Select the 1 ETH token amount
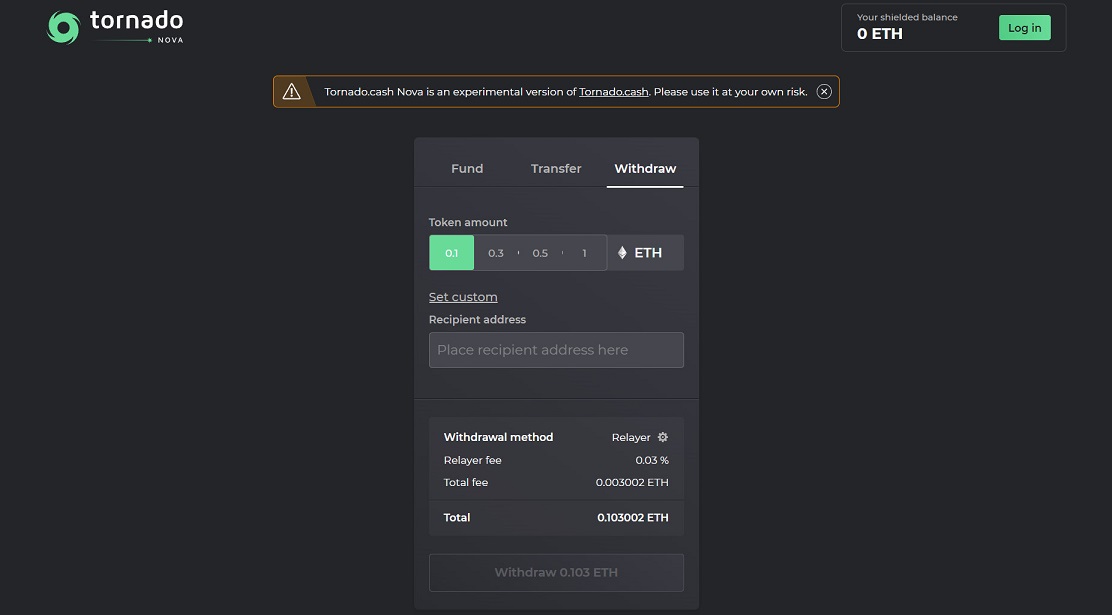This screenshot has width=1112, height=615. pyautogui.click(x=584, y=253)
